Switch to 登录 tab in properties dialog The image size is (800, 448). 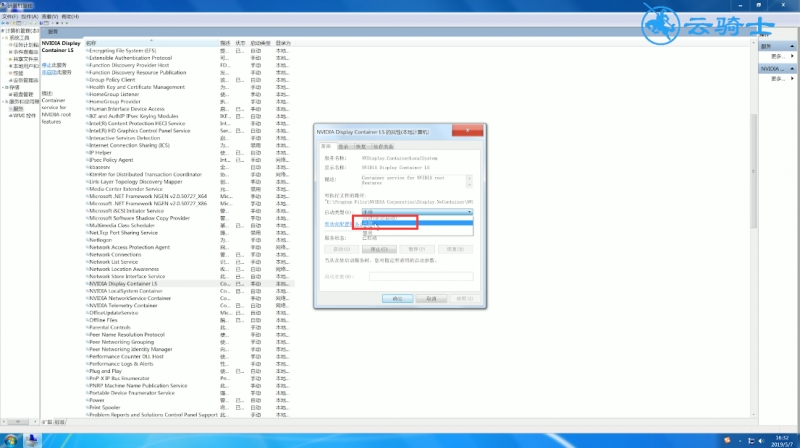click(x=343, y=146)
